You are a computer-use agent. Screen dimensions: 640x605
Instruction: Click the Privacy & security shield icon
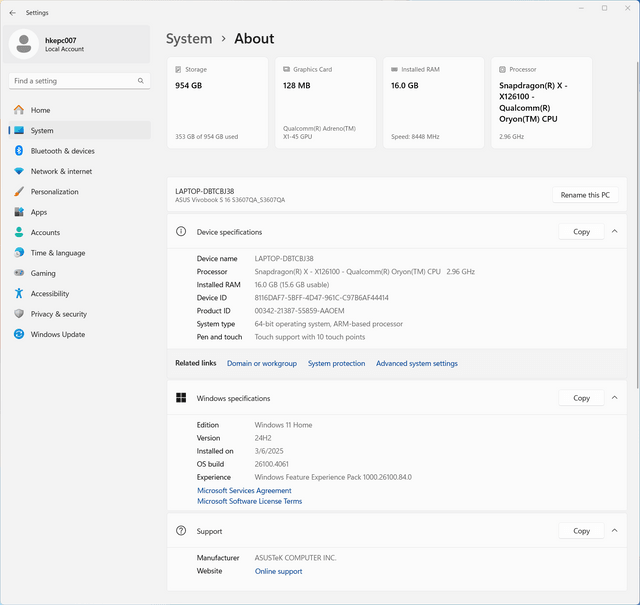pyautogui.click(x=19, y=314)
